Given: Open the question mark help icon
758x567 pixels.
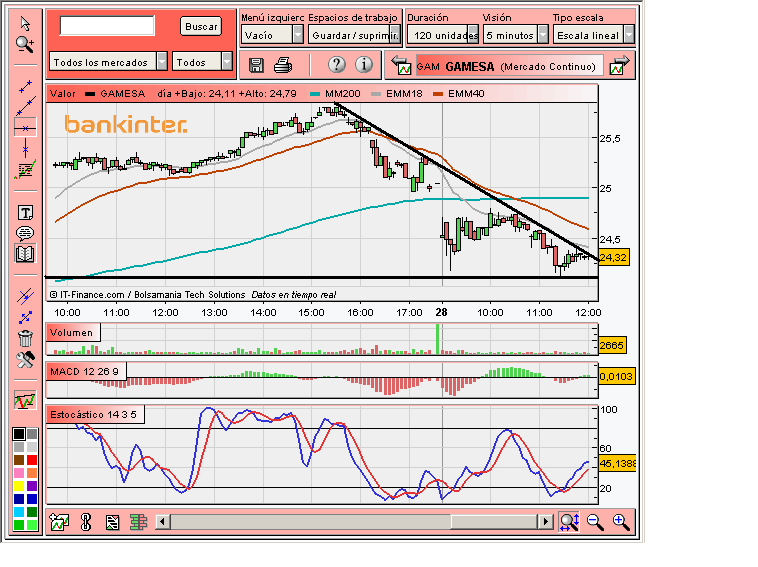Looking at the screenshot, I should tap(337, 64).
